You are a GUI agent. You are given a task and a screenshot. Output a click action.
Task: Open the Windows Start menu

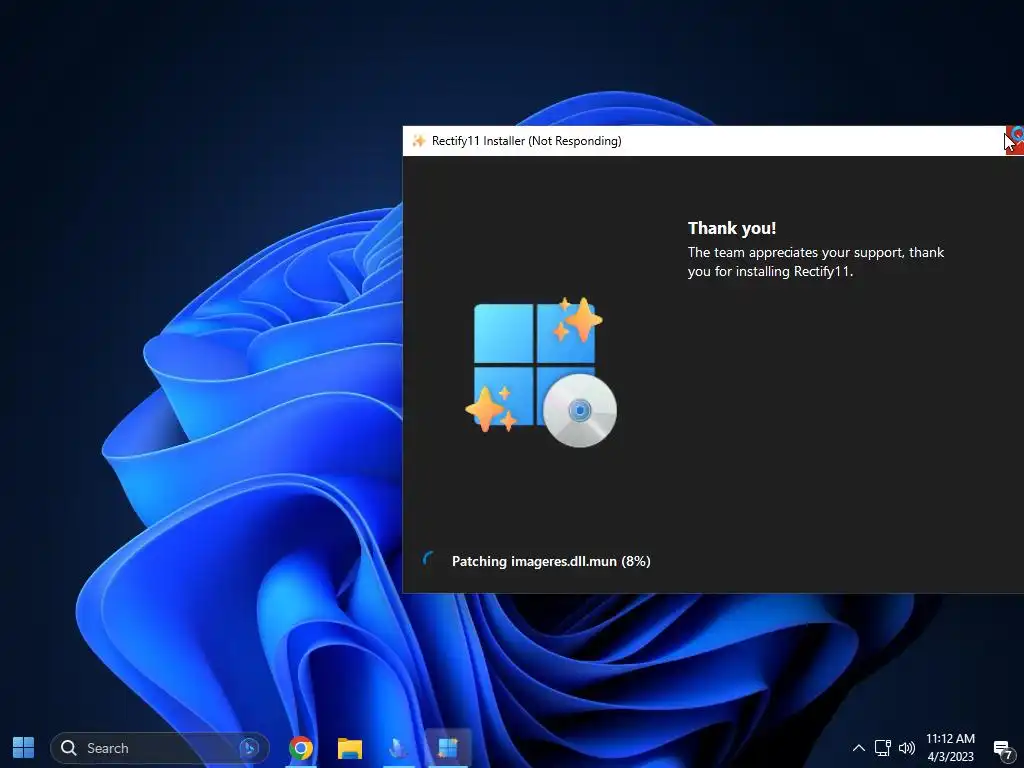click(x=24, y=748)
